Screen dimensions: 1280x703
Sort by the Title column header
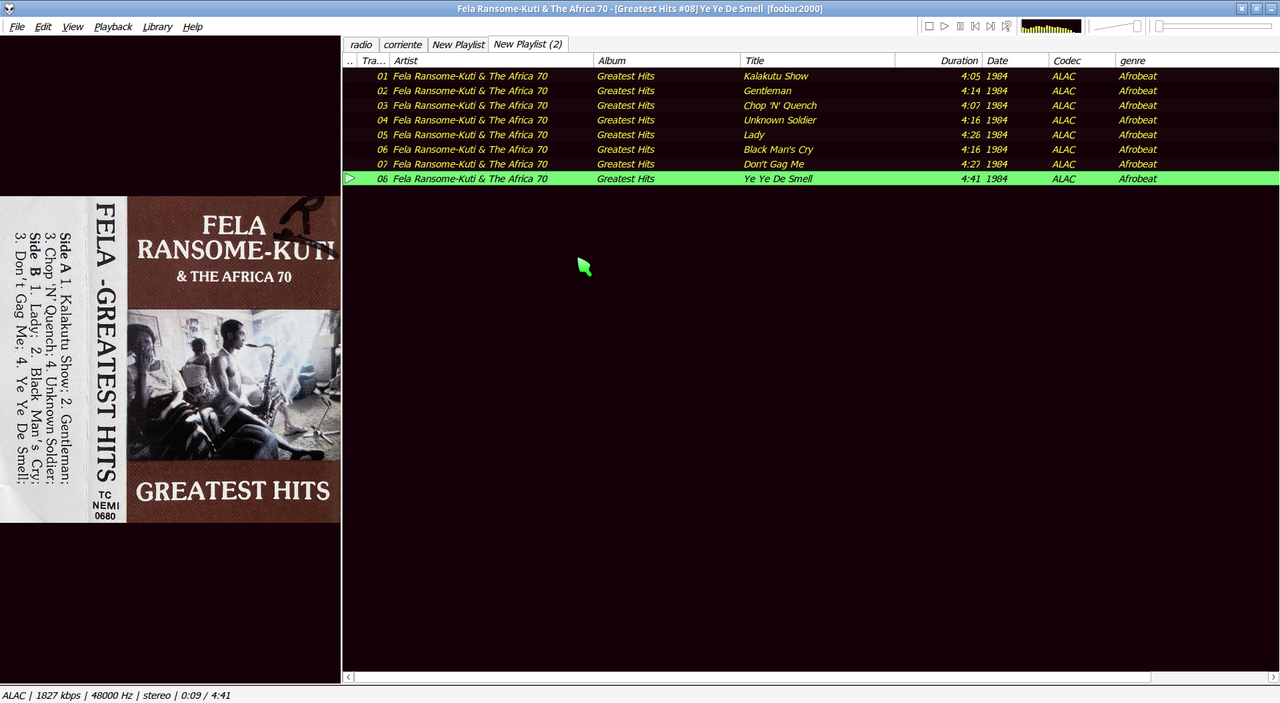coord(817,61)
